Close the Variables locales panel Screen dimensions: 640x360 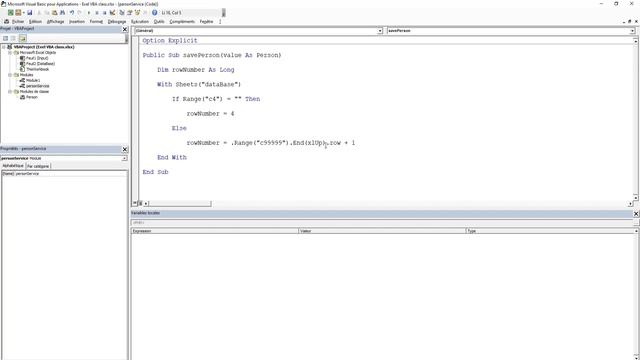[x=636, y=213]
